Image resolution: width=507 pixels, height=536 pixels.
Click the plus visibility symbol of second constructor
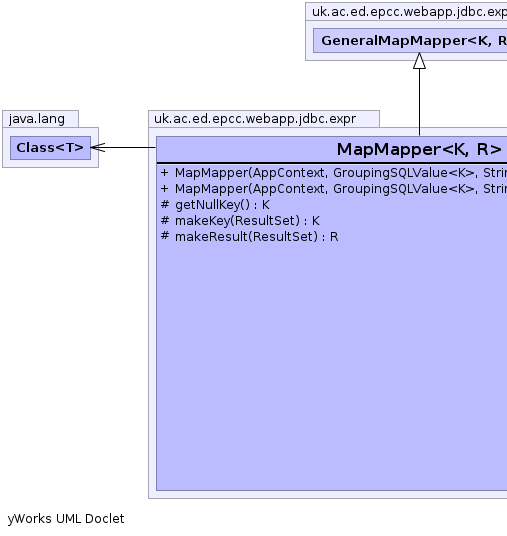pos(164,189)
